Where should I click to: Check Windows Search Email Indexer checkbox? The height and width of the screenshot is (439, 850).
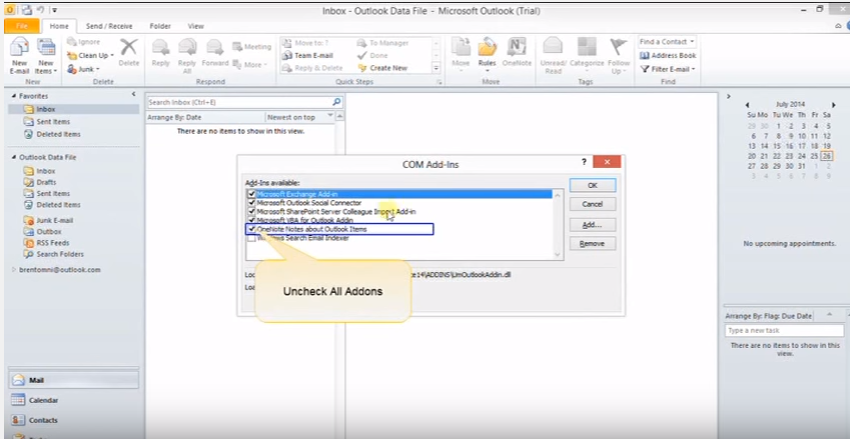[x=252, y=238]
